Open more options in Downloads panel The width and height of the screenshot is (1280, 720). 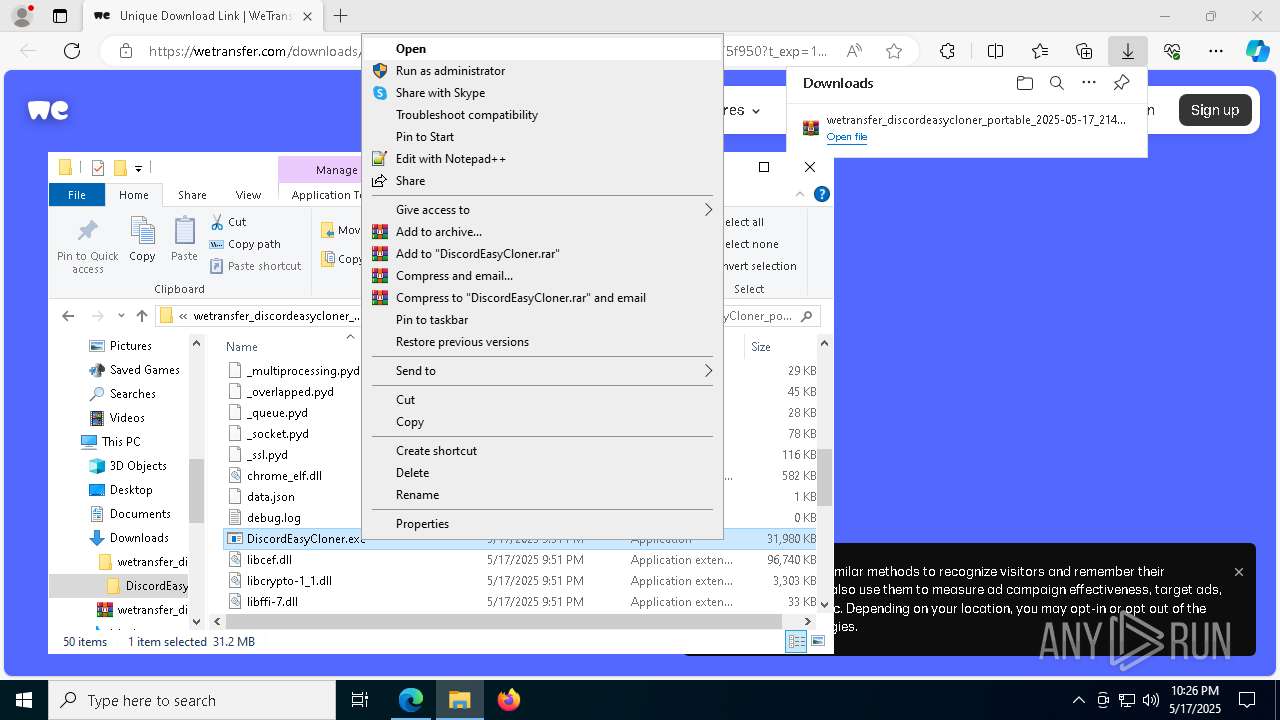[1089, 83]
